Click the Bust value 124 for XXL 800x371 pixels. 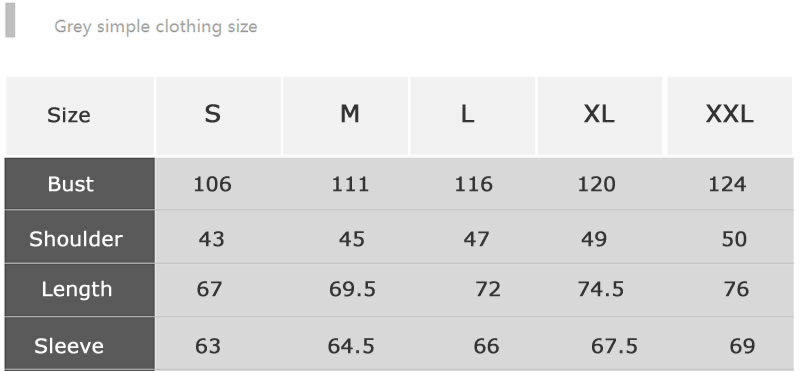(x=727, y=184)
